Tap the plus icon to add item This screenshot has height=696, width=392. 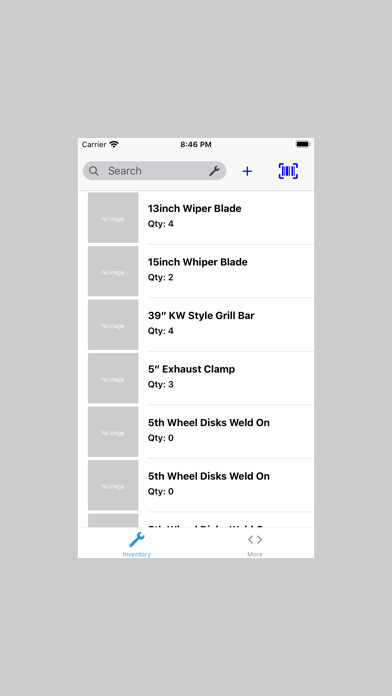coord(247,171)
